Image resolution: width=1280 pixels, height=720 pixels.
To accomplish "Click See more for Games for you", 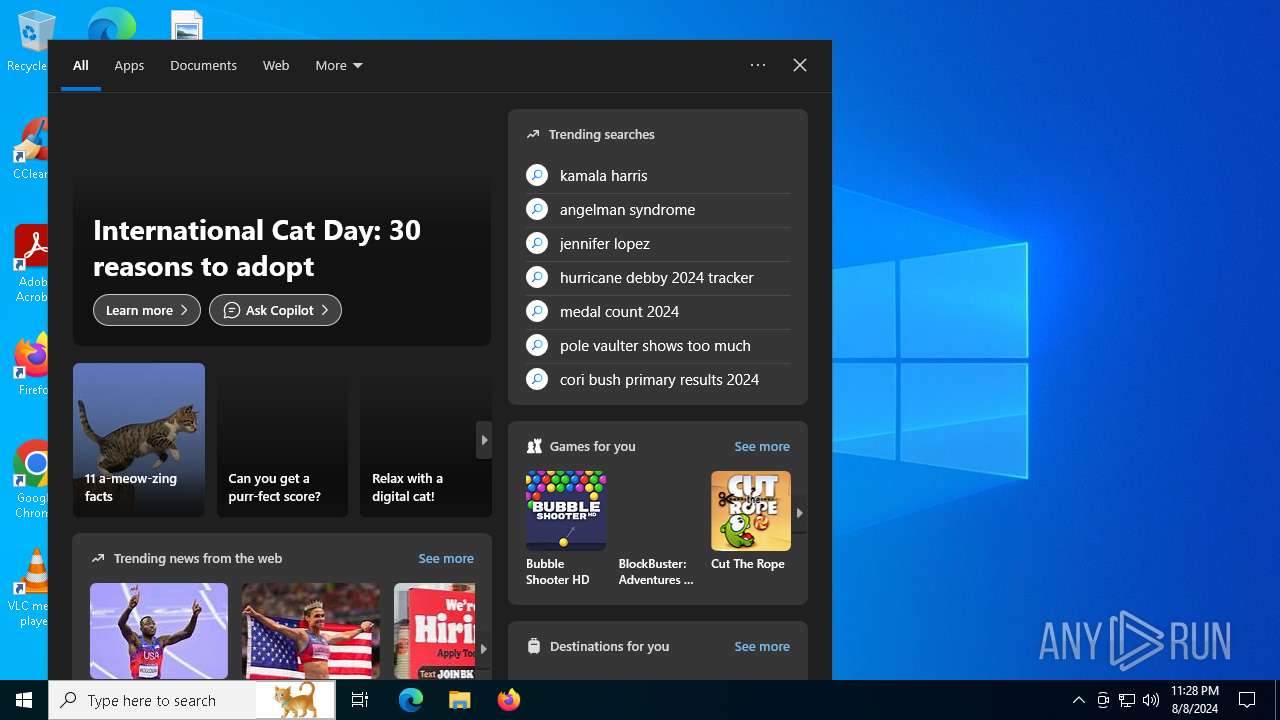I will [x=762, y=446].
